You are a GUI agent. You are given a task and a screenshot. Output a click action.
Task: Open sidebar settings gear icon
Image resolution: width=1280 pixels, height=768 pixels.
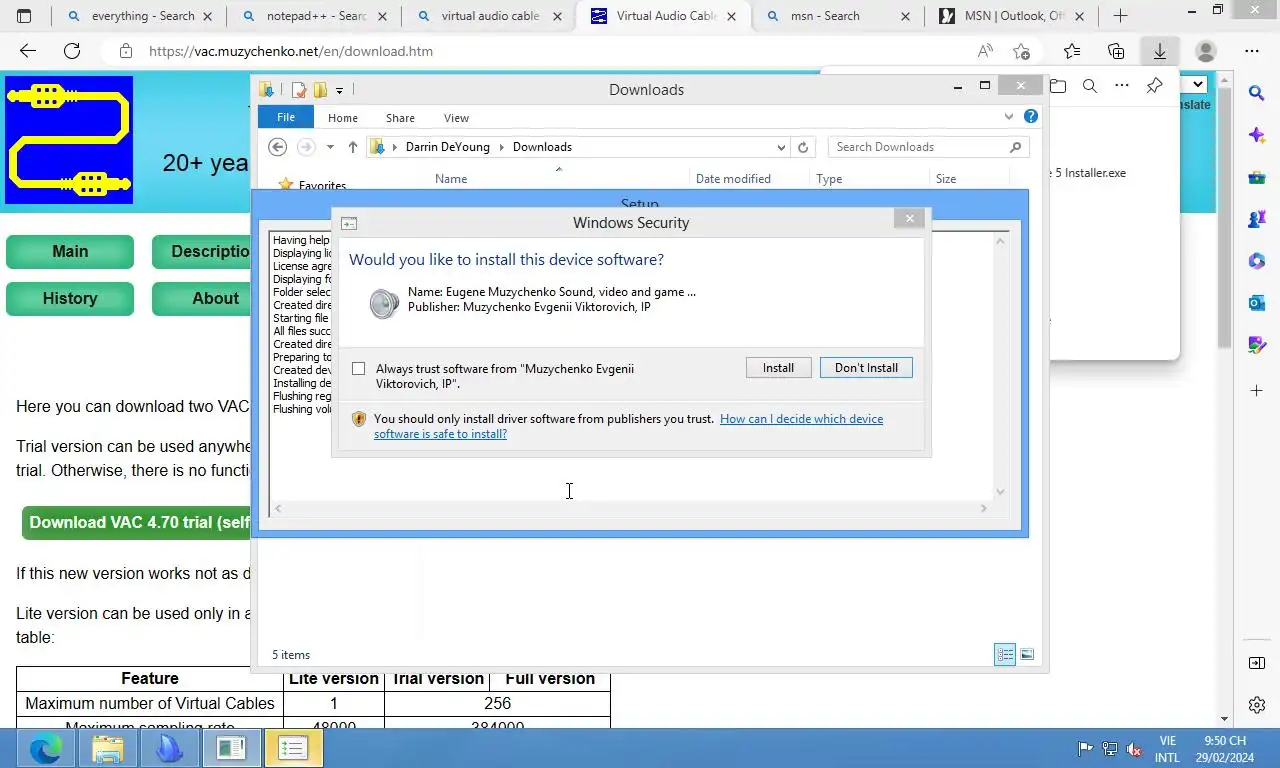tap(1257, 705)
